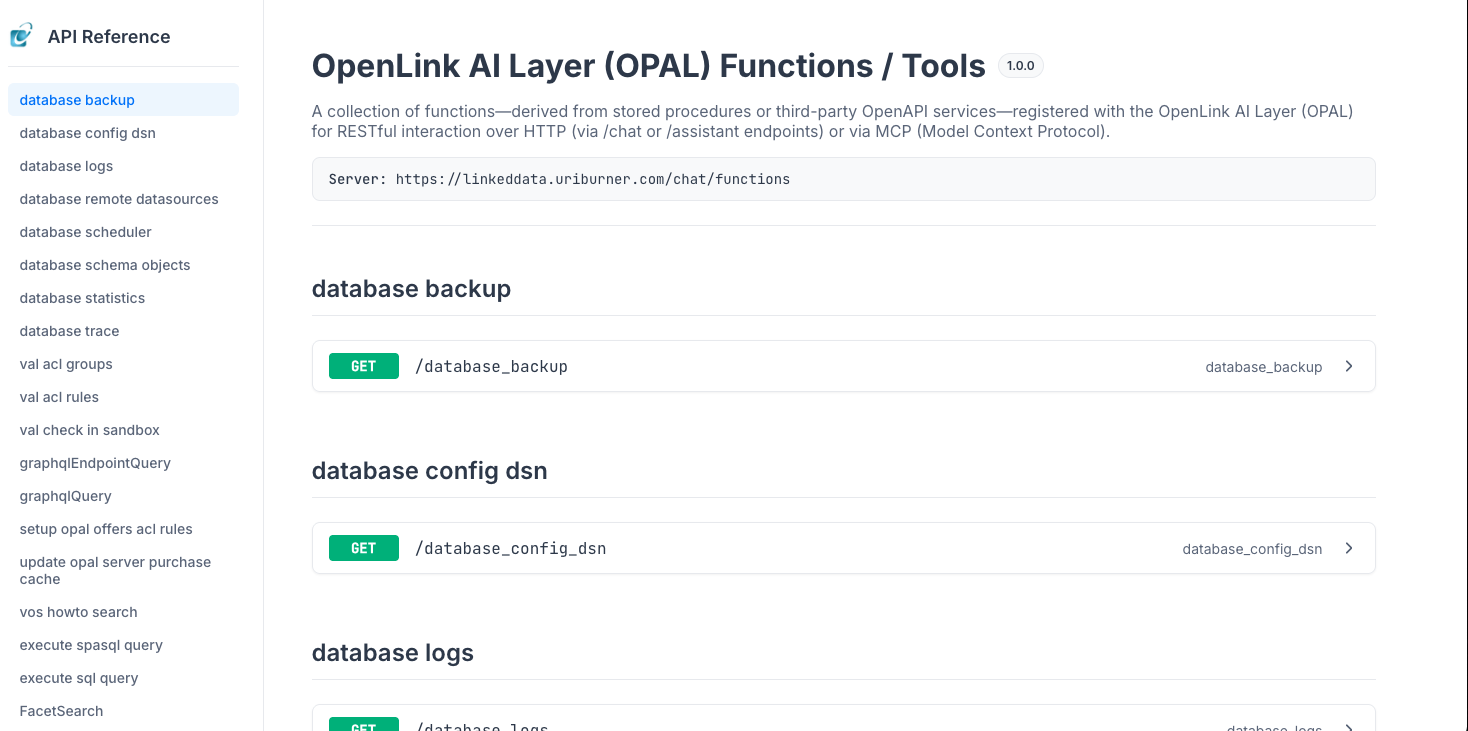Select database config dsn in sidebar
1468x731 pixels.
pyautogui.click(x=123, y=133)
